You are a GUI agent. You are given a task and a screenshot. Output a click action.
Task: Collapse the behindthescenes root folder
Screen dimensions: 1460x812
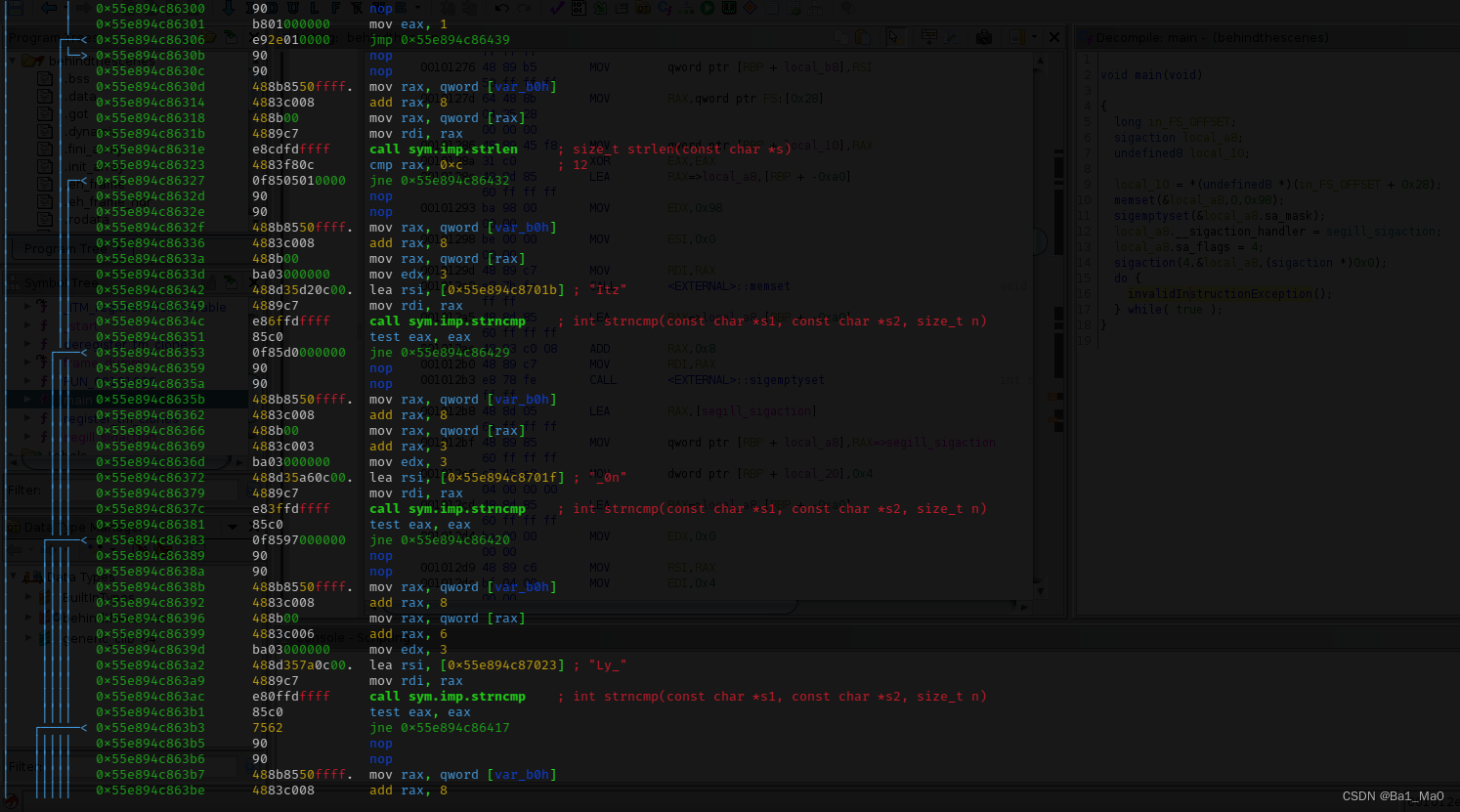click(x=14, y=61)
